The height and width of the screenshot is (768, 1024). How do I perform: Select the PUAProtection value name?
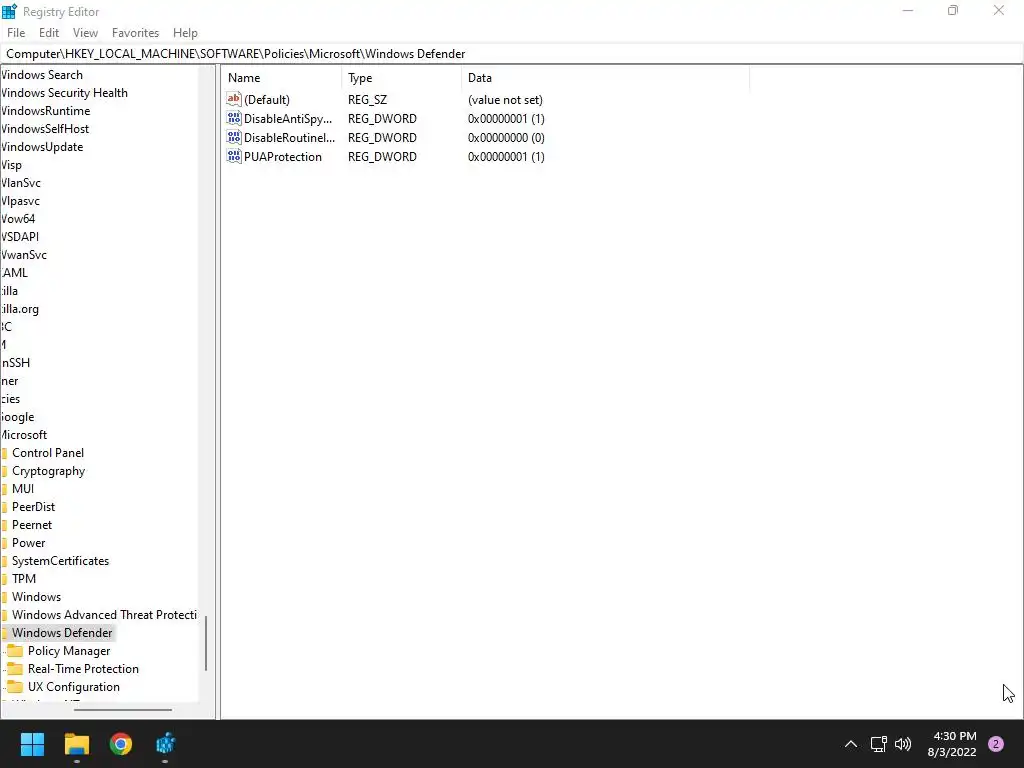tap(283, 156)
